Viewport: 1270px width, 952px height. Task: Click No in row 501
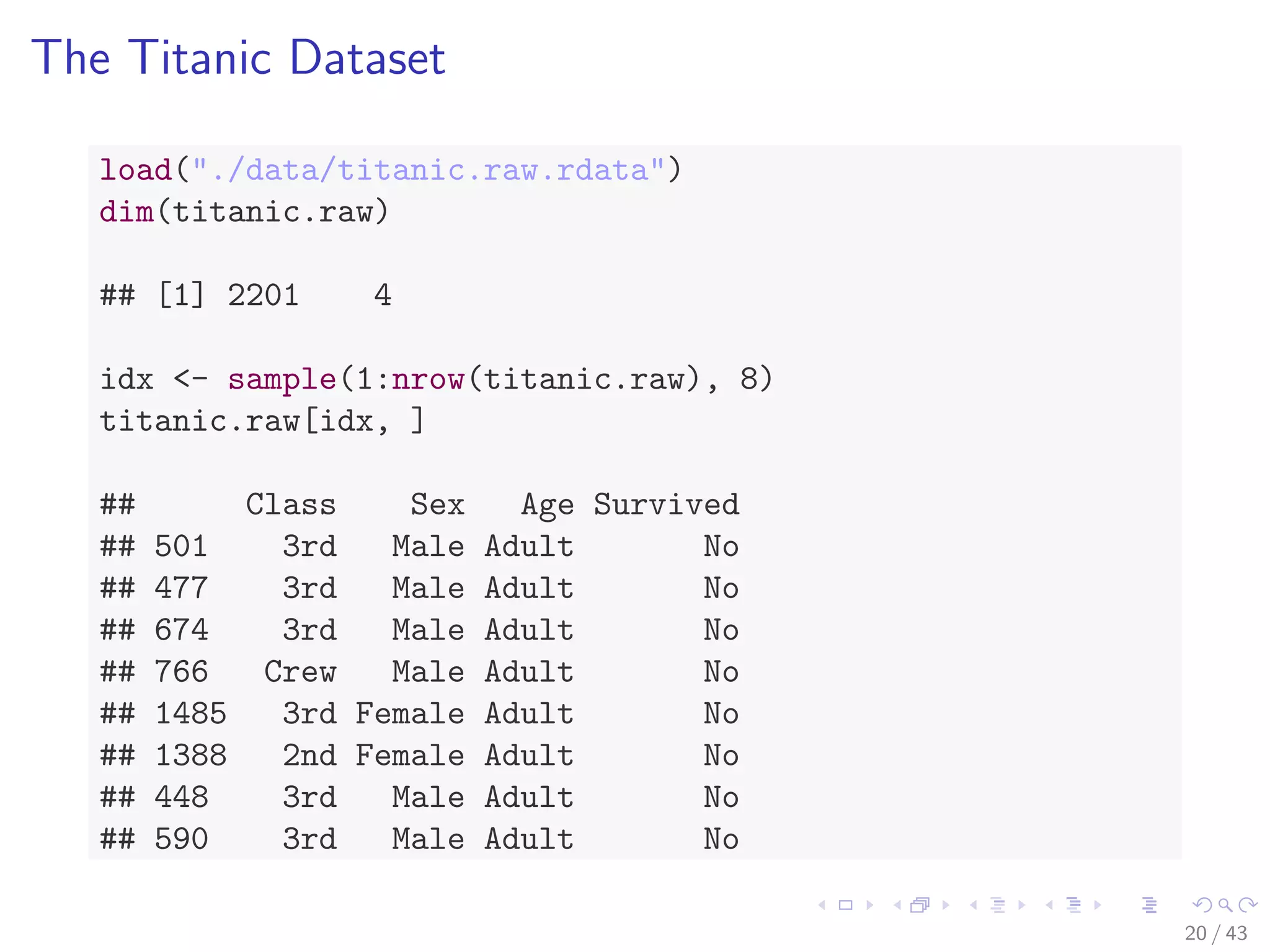click(721, 546)
